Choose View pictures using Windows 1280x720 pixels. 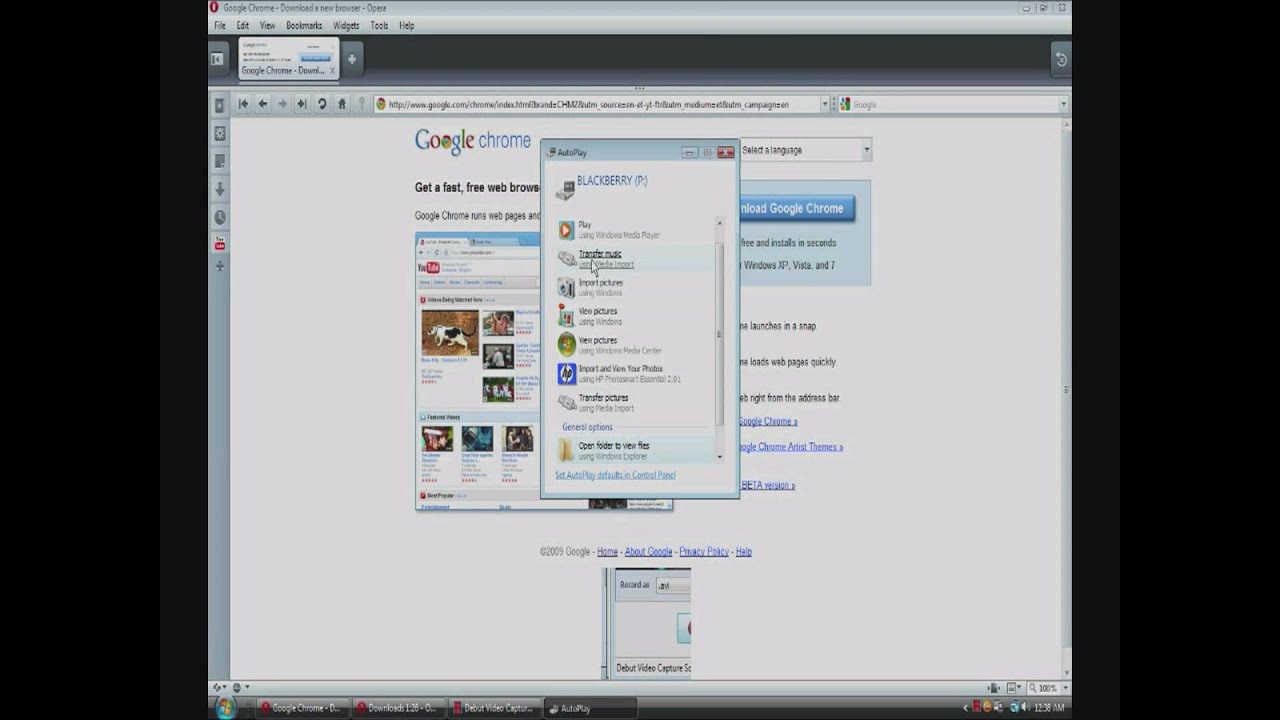point(636,316)
